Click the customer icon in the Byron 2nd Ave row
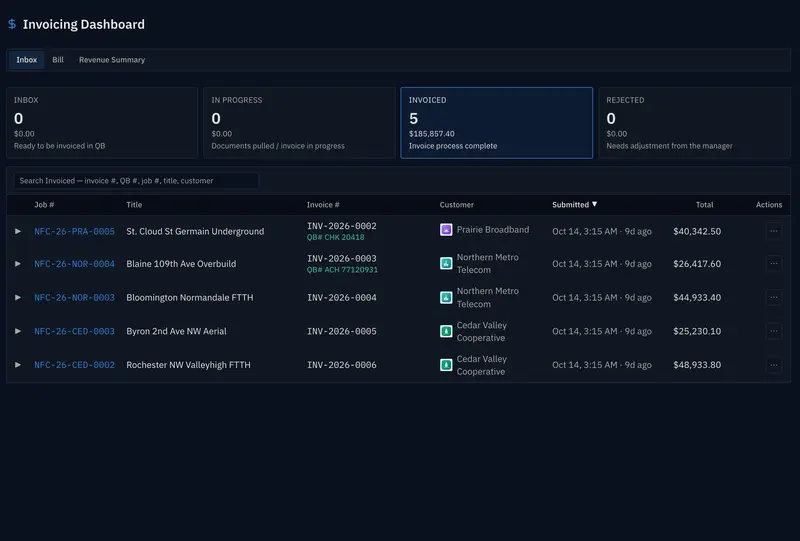The height and width of the screenshot is (541, 800). 446,331
